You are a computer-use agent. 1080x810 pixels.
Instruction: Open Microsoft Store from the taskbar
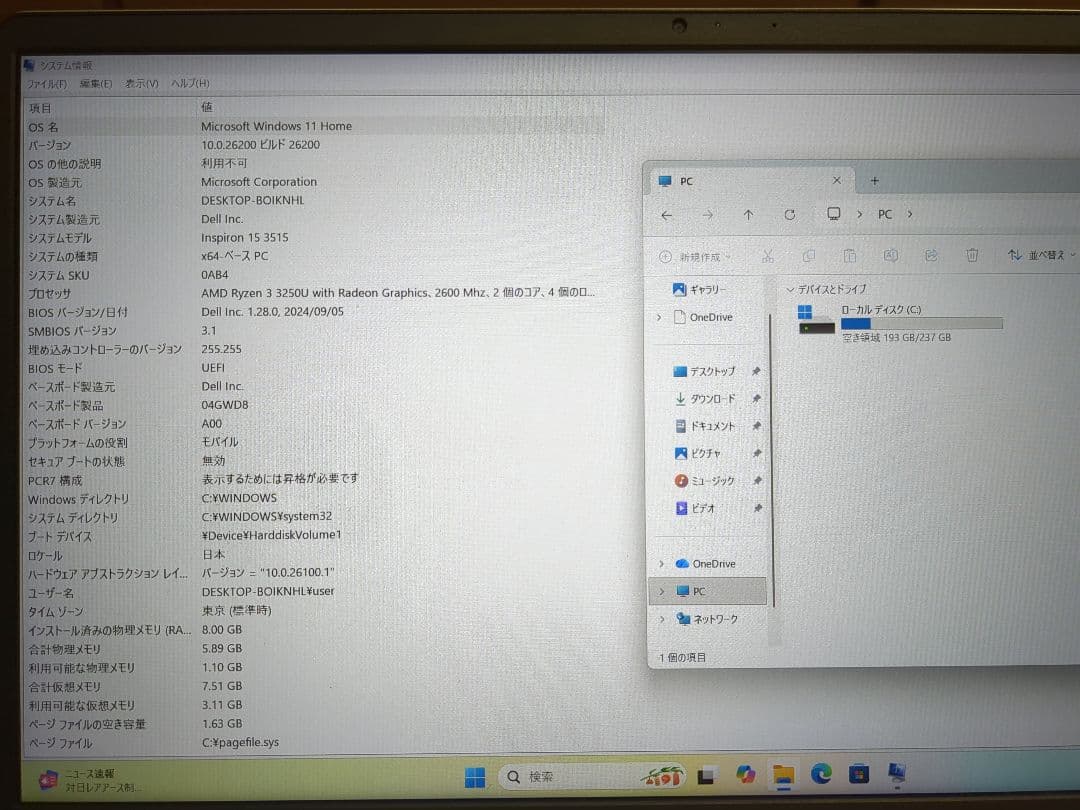coord(858,775)
